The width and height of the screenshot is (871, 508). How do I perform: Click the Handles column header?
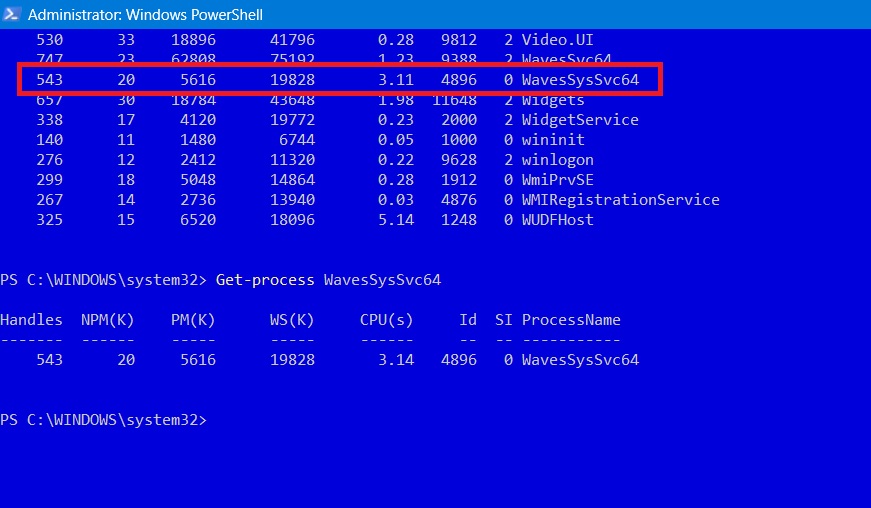[31, 320]
